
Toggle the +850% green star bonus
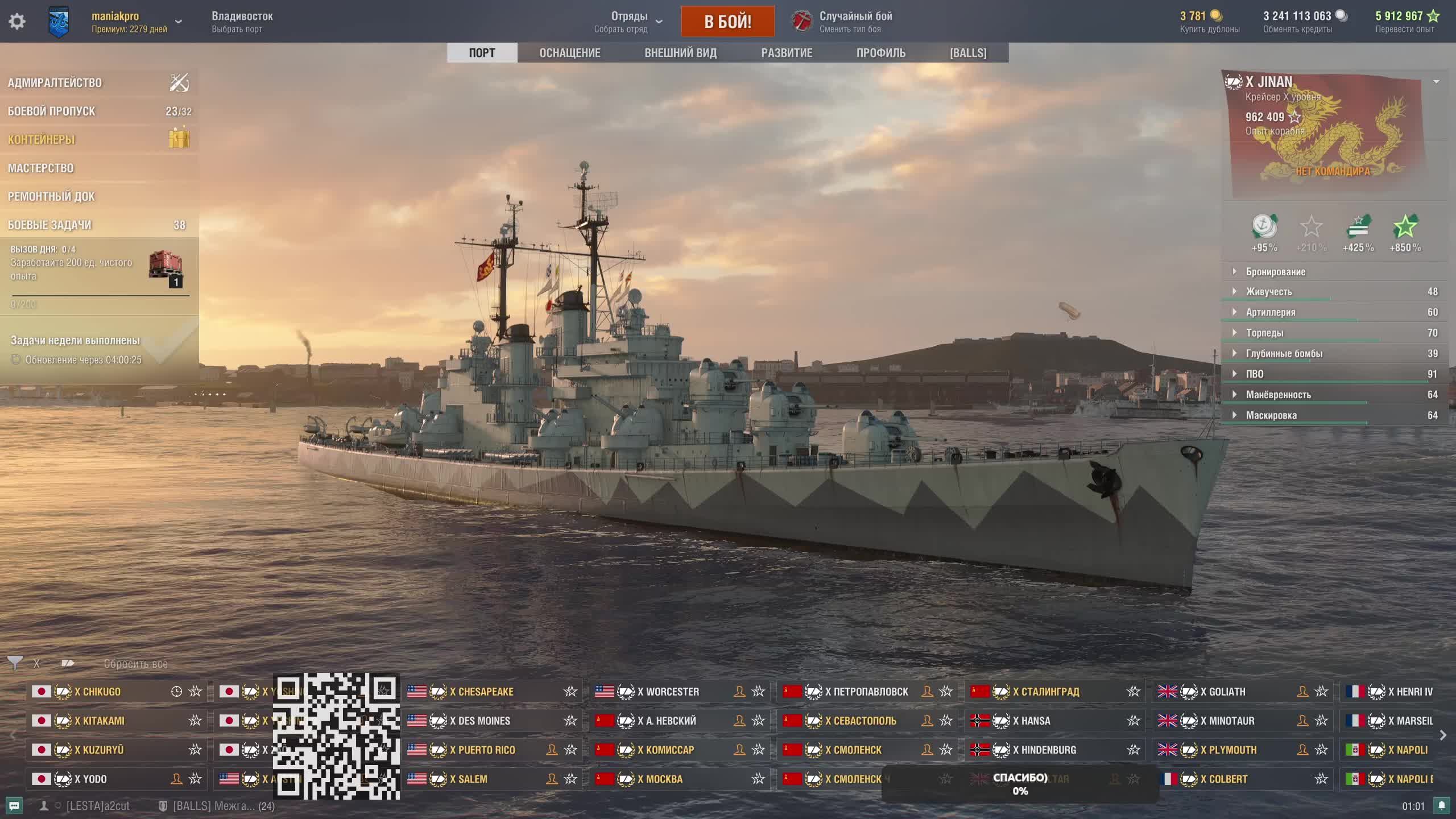(1405, 227)
